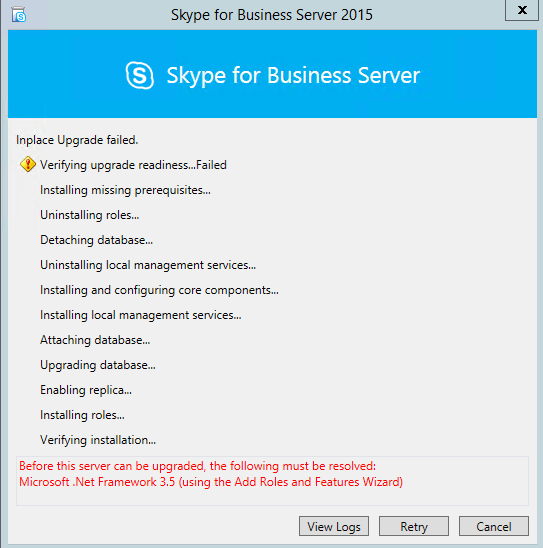Click the View Logs button
This screenshot has width=543, height=548.
pyautogui.click(x=334, y=526)
